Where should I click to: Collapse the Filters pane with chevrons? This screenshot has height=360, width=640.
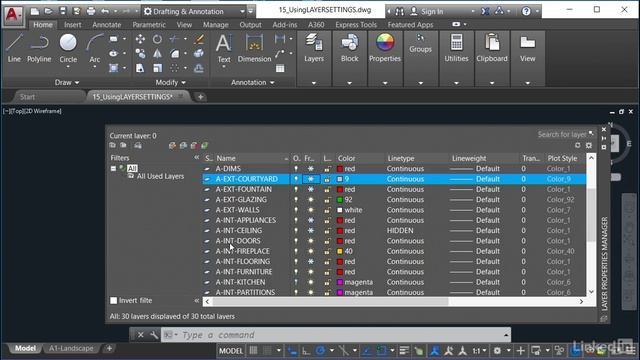pos(197,158)
